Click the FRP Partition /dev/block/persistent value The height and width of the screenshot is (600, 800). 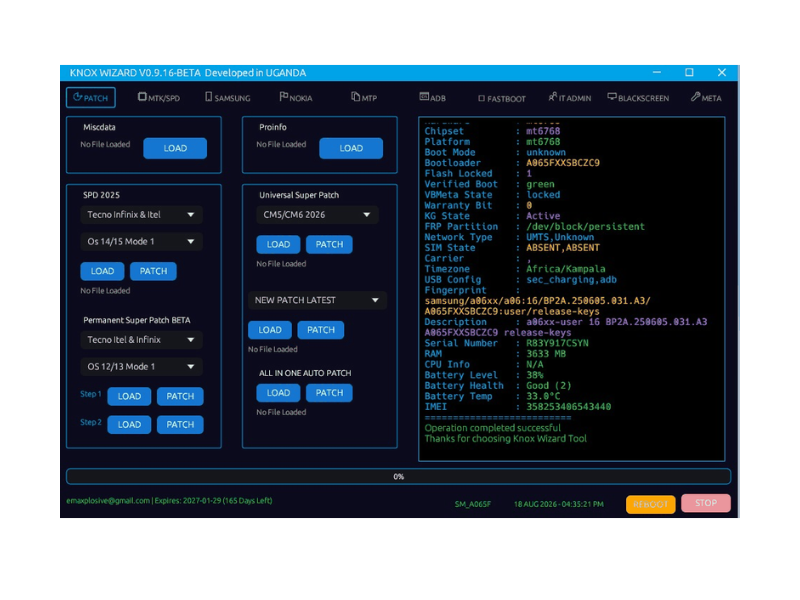click(585, 227)
